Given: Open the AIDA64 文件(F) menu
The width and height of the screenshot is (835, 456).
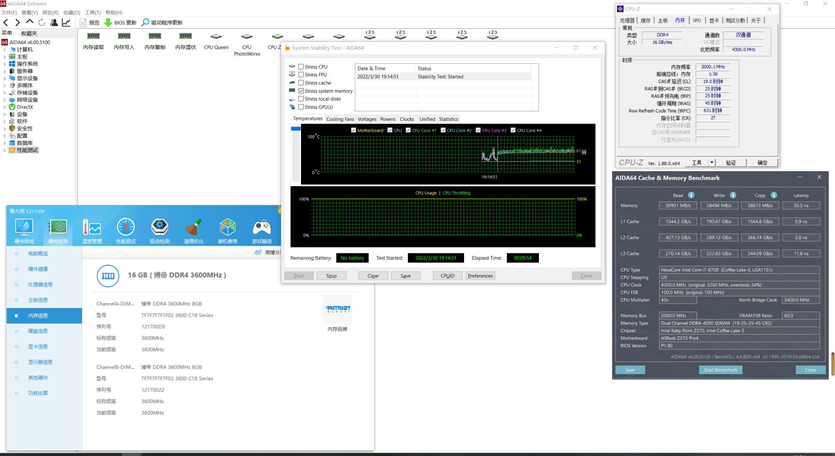Looking at the screenshot, I should (9, 12).
